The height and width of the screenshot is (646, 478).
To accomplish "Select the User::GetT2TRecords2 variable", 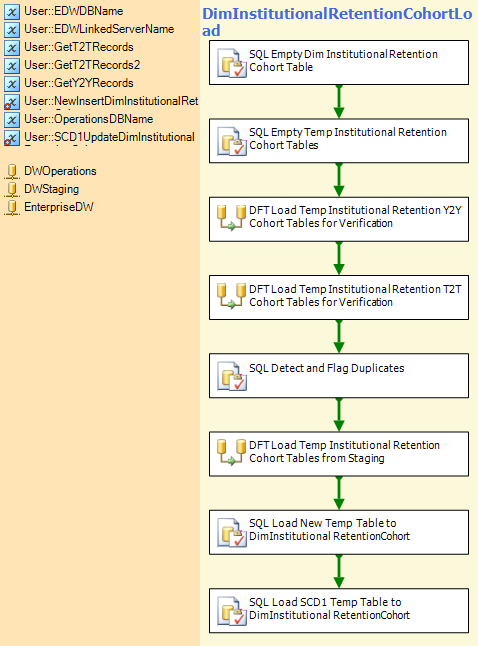I will tap(82, 65).
